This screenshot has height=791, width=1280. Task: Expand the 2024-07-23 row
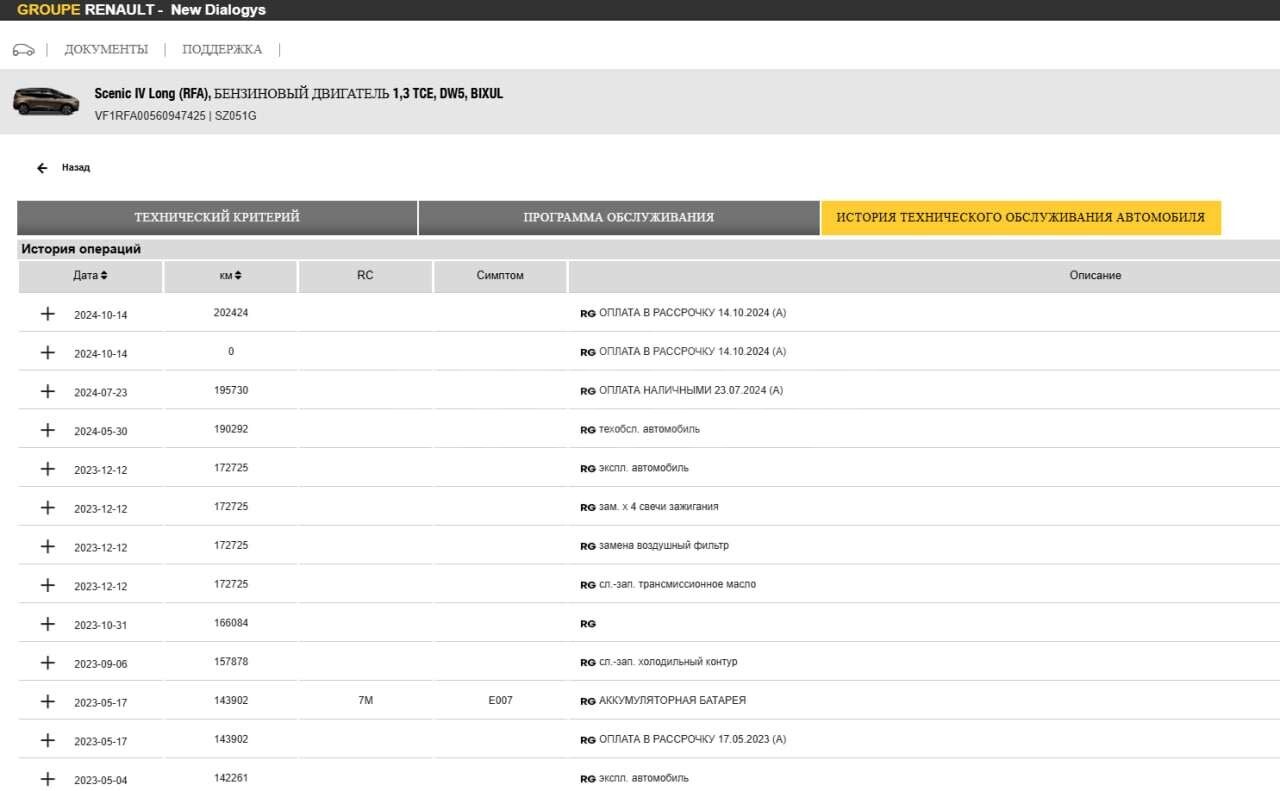click(x=47, y=391)
